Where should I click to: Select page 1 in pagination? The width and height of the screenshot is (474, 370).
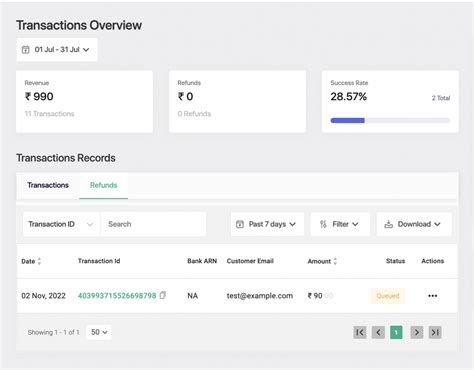[396, 332]
